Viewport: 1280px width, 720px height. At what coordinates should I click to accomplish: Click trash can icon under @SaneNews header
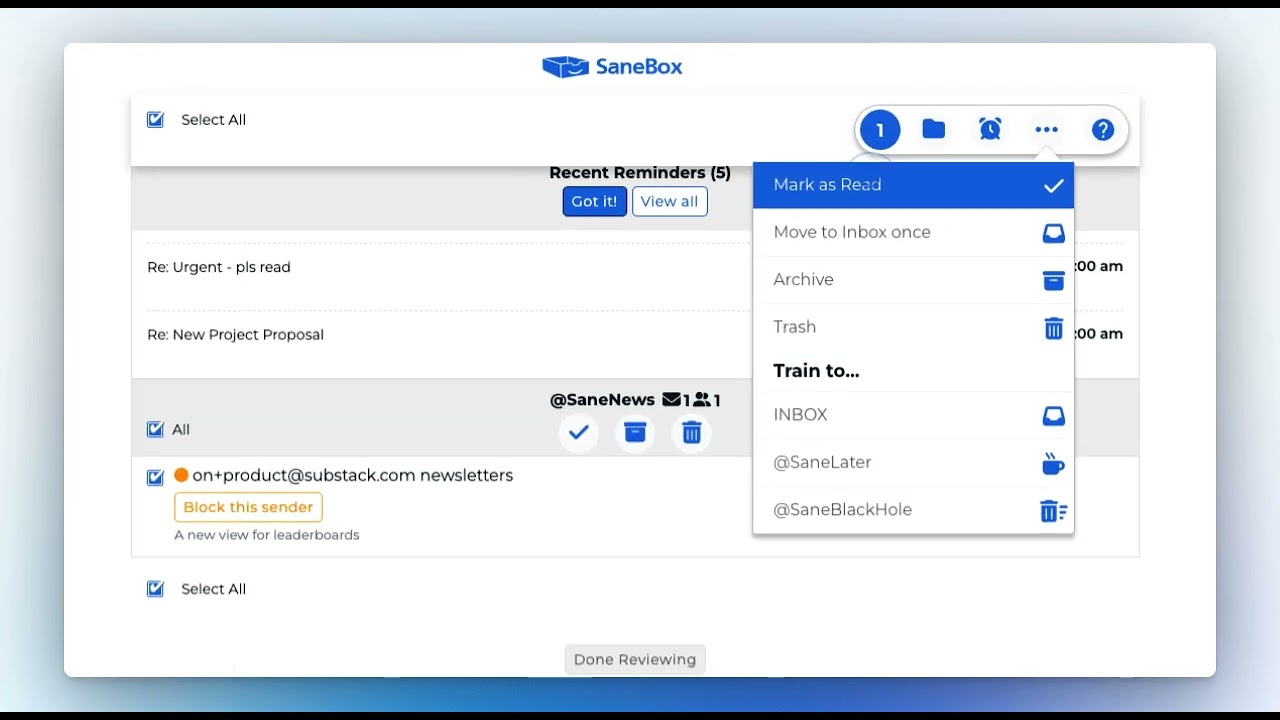[691, 433]
